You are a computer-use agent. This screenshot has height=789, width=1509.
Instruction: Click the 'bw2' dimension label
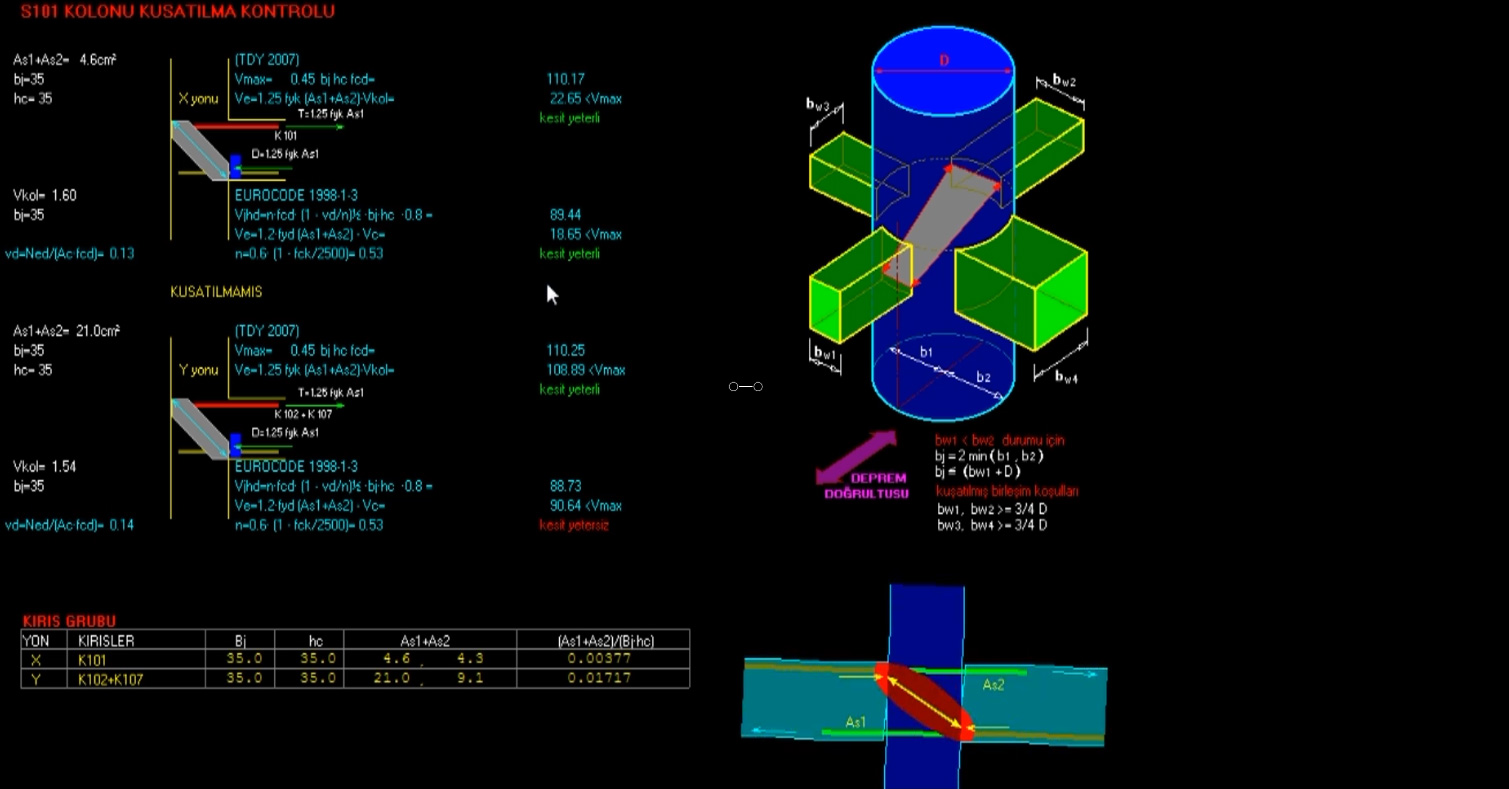pos(1064,81)
